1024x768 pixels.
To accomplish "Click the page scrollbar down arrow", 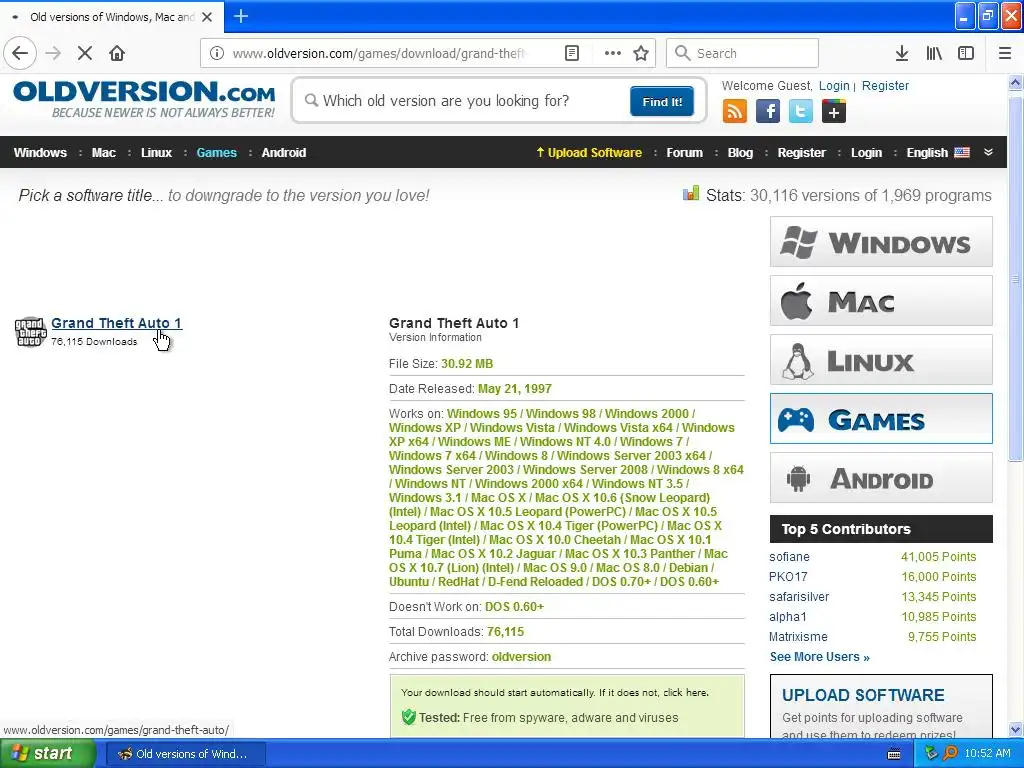I will coord(1015,729).
